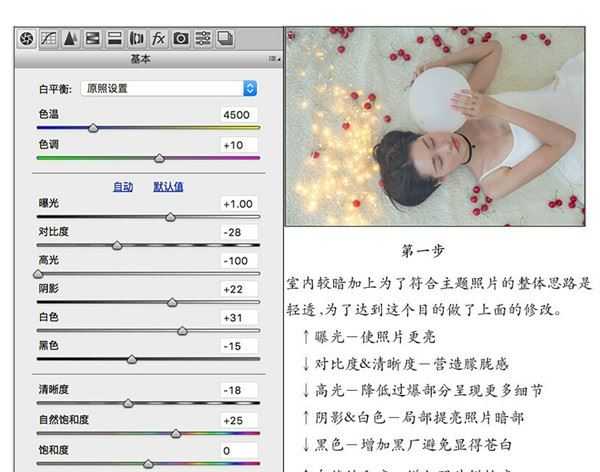600x472 pixels.
Task: Click the 色温 temperature slider handle
Action: point(93,128)
